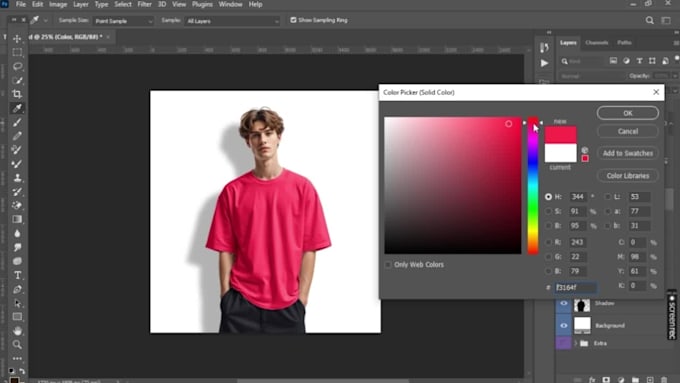Image resolution: width=680 pixels, height=383 pixels.
Task: Click the search magnifier in options bar
Action: click(649, 20)
